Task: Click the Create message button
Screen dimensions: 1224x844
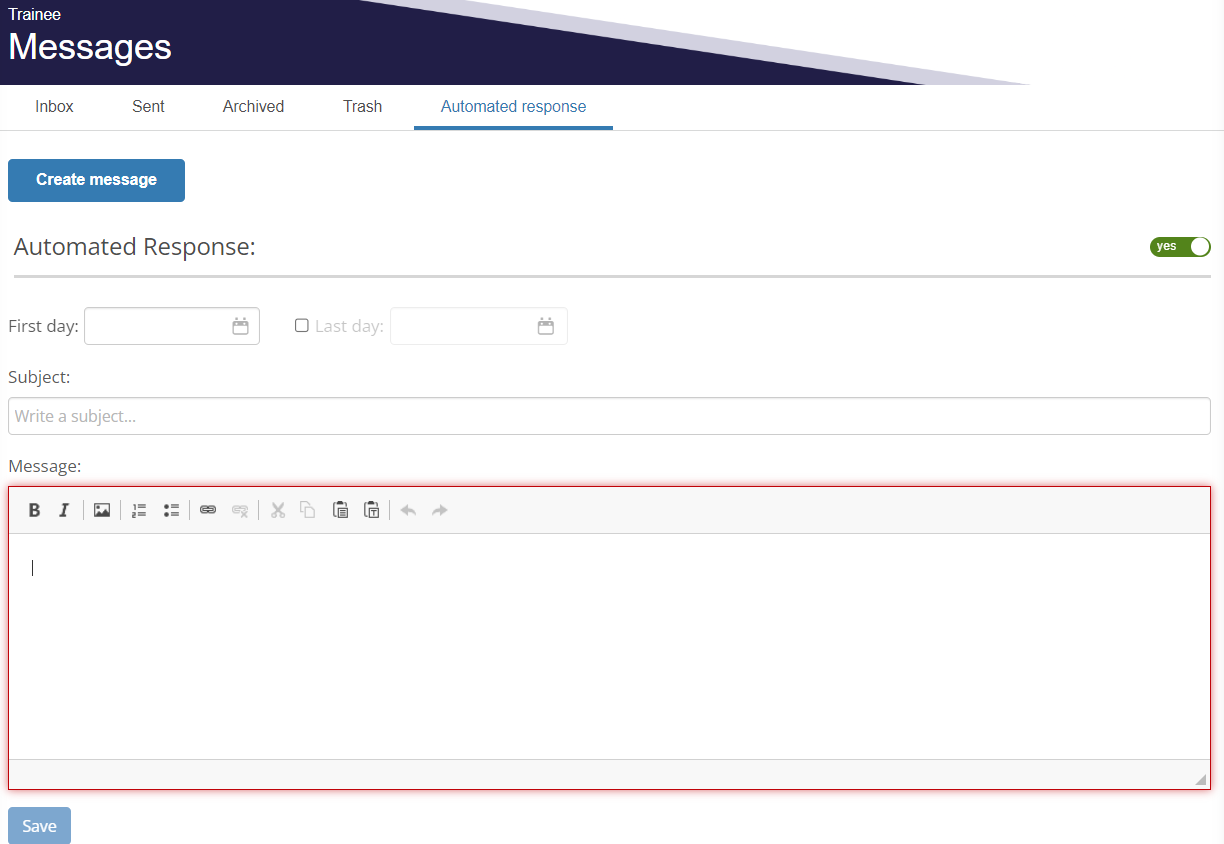Action: coord(96,180)
